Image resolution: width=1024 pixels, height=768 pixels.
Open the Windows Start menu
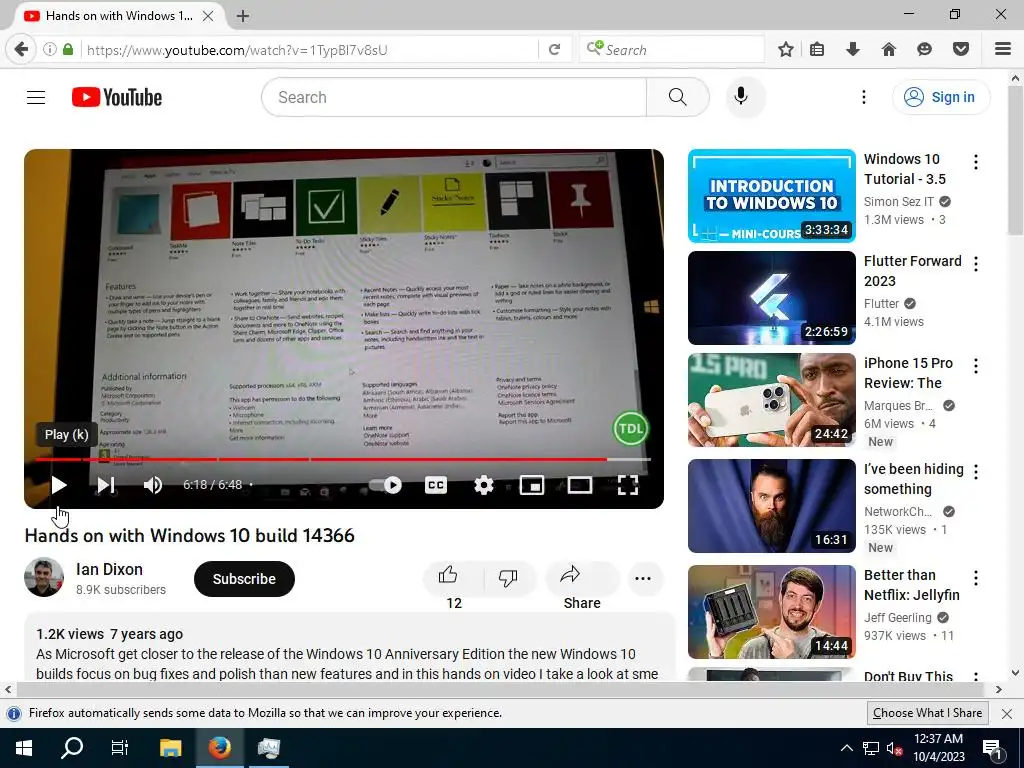[x=24, y=748]
